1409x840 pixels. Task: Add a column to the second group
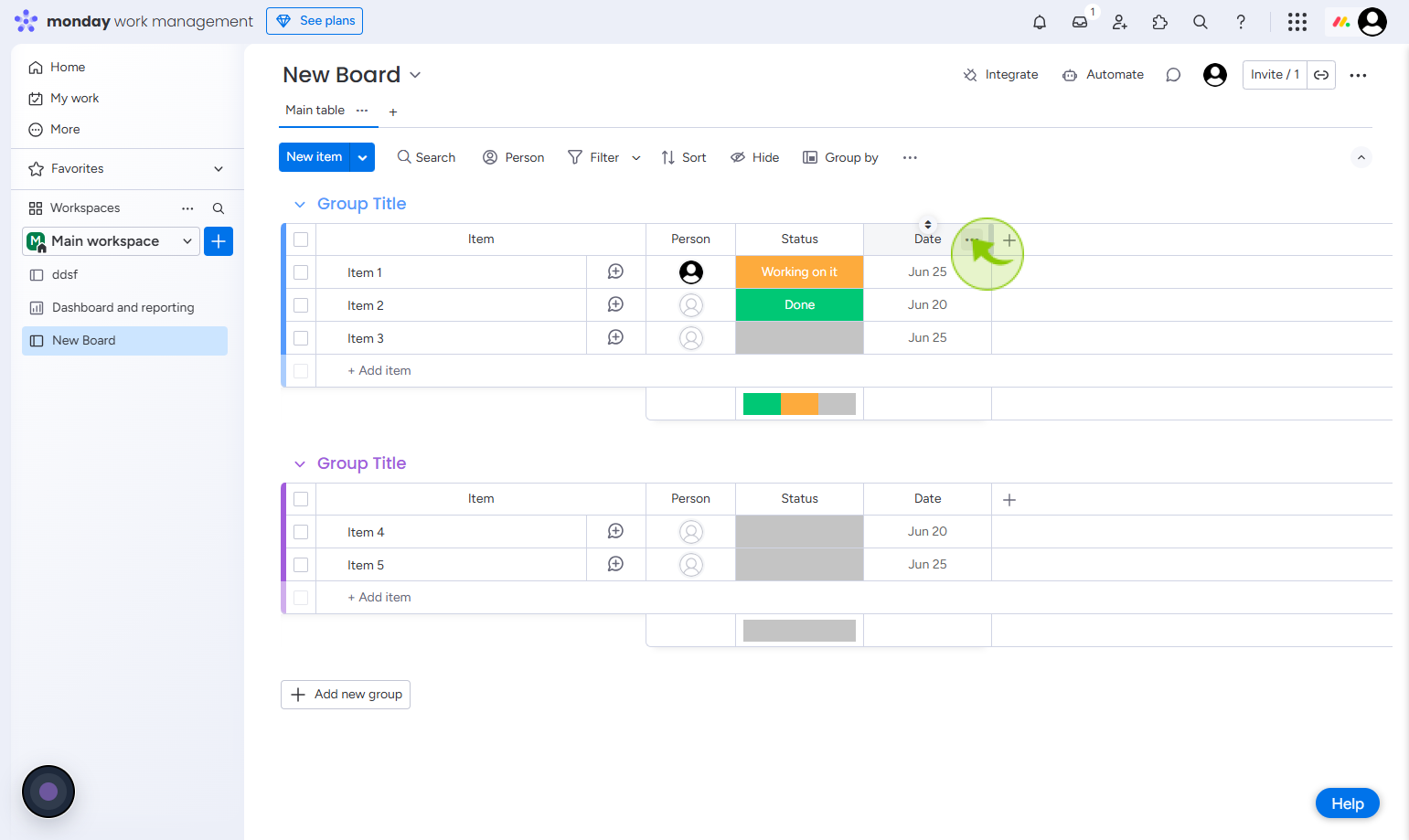[x=1009, y=500]
